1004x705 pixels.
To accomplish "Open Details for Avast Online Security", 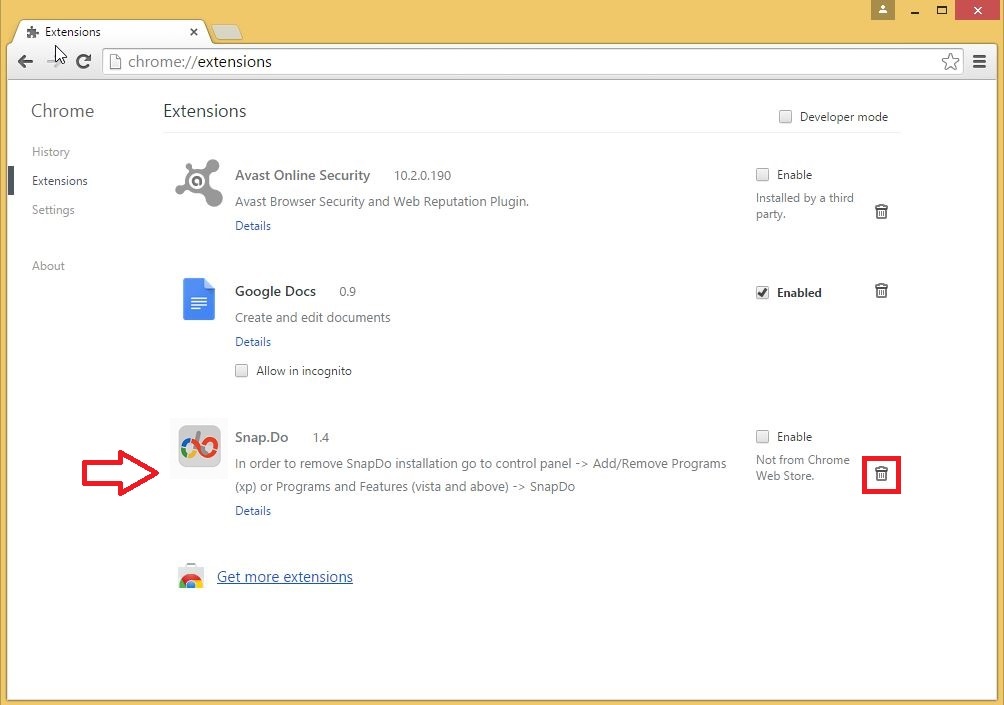I will click(253, 225).
